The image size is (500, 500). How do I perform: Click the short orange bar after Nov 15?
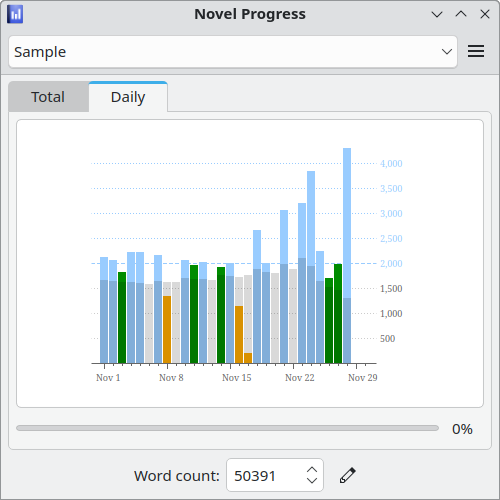[248, 358]
